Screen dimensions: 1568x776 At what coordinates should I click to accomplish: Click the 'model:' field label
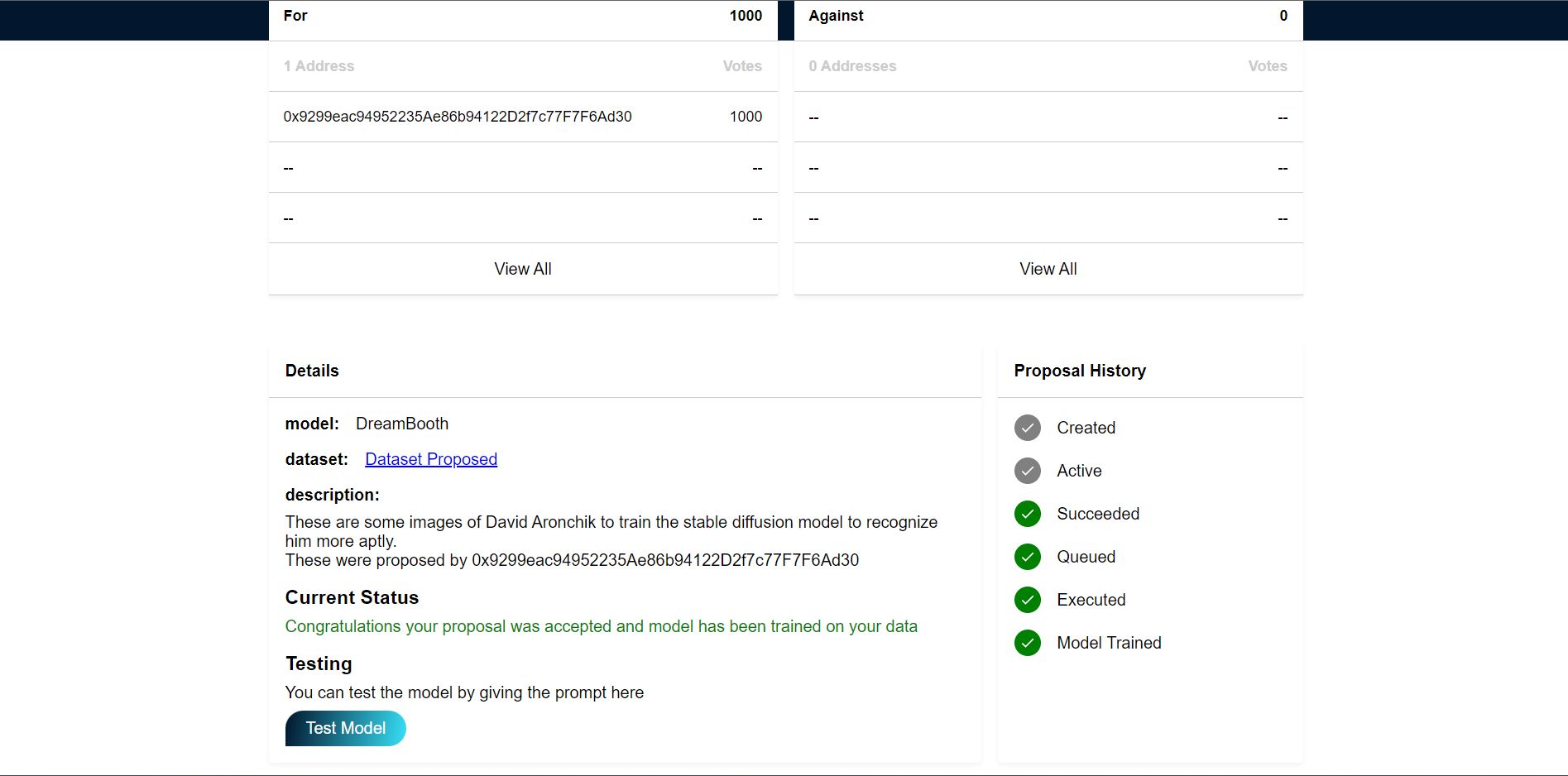coord(312,424)
